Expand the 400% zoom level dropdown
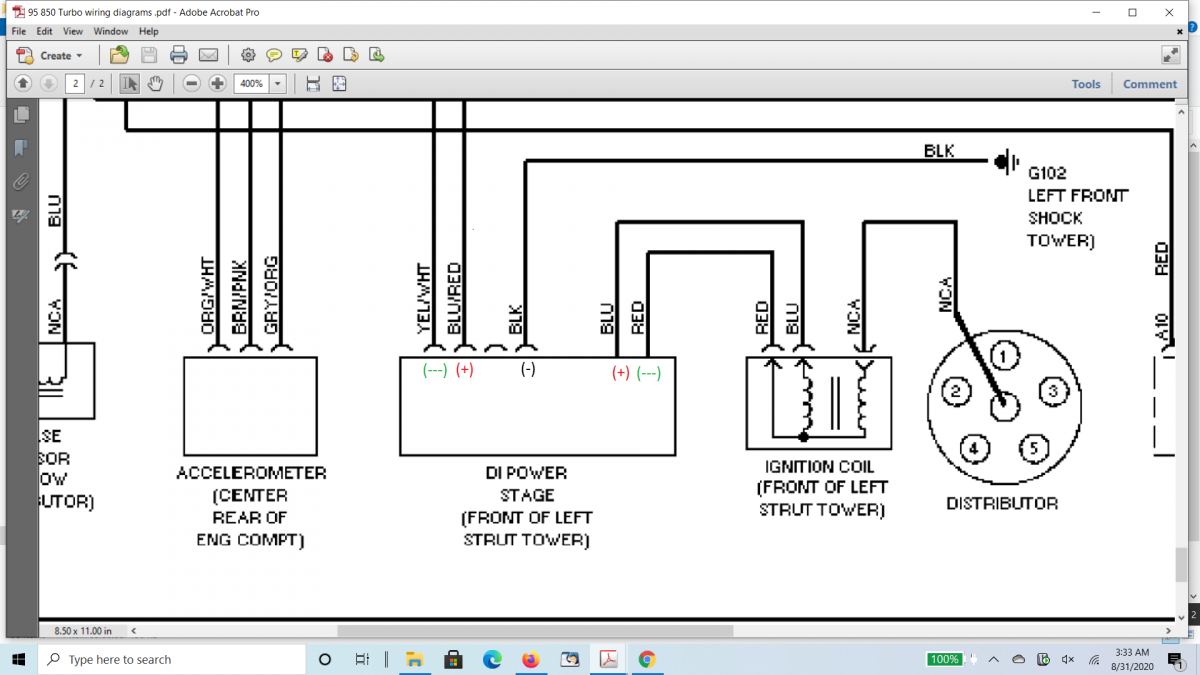1200x675 pixels. coord(278,84)
